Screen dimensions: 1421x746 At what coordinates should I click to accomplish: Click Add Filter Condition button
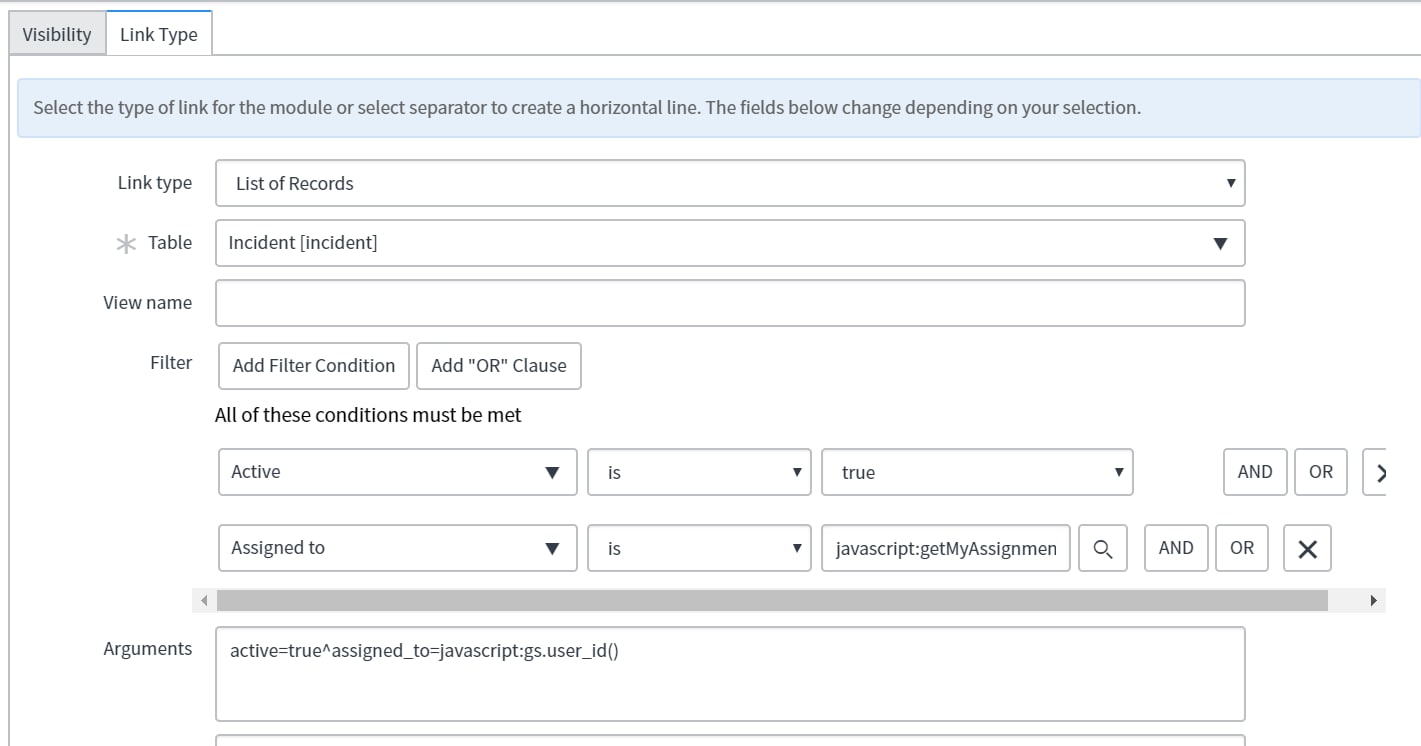pyautogui.click(x=314, y=365)
